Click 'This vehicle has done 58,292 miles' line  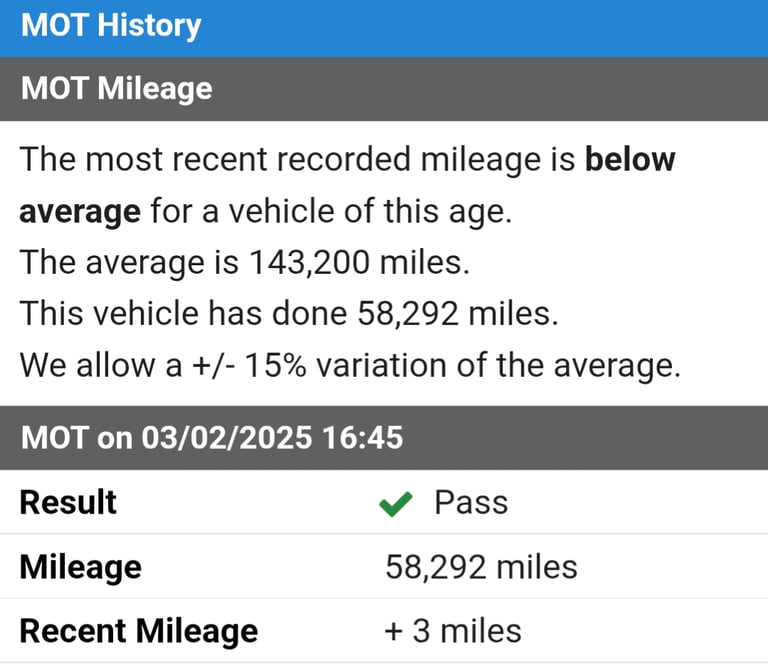pos(288,314)
